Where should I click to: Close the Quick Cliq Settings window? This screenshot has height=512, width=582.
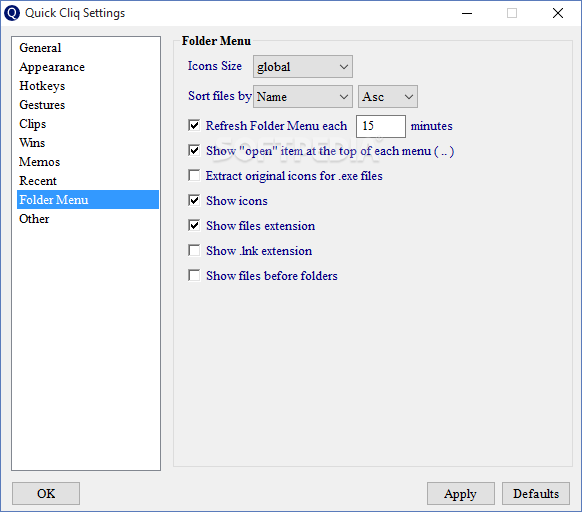558,13
